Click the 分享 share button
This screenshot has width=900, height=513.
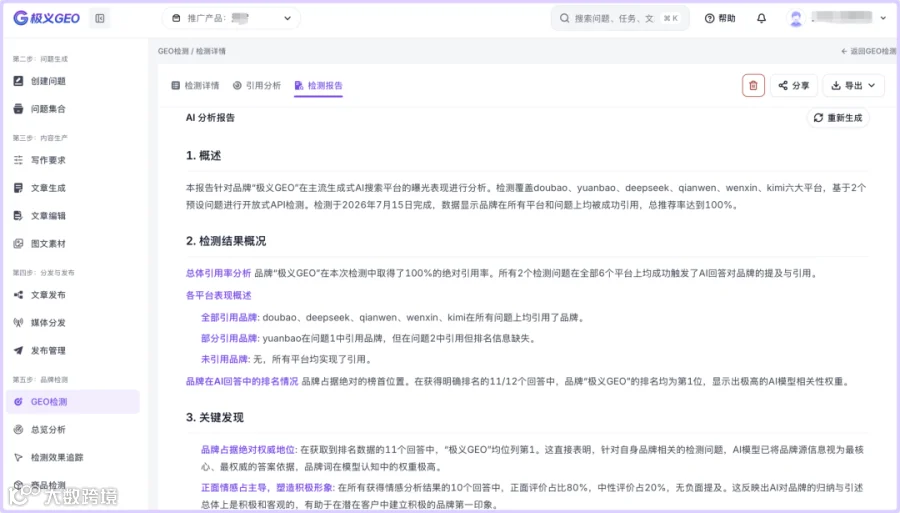pos(794,86)
